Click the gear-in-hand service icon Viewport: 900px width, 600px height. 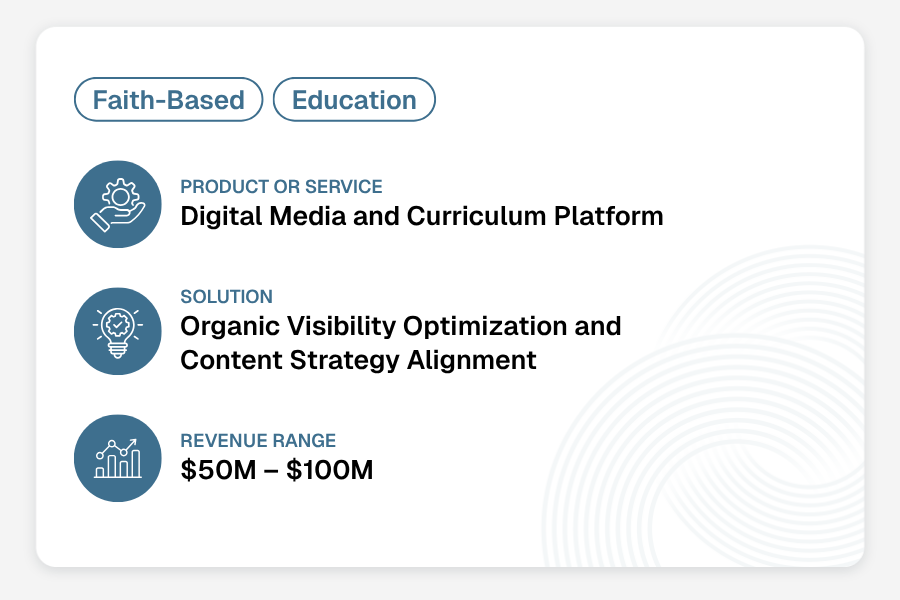point(118,204)
